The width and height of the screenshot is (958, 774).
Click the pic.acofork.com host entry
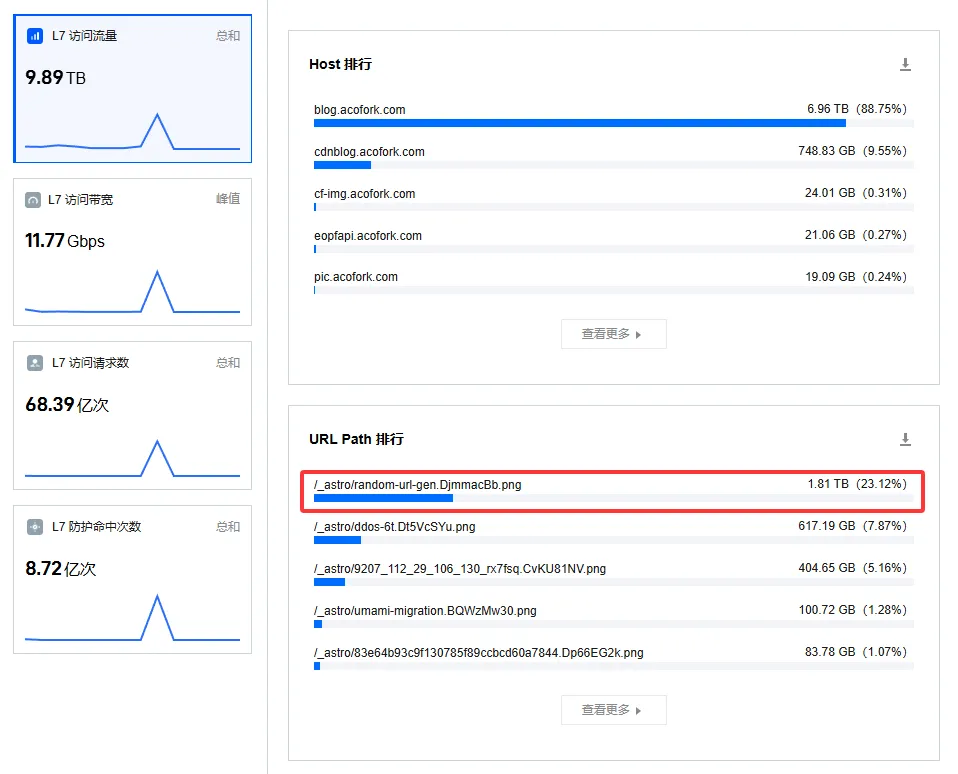pyautogui.click(x=356, y=277)
